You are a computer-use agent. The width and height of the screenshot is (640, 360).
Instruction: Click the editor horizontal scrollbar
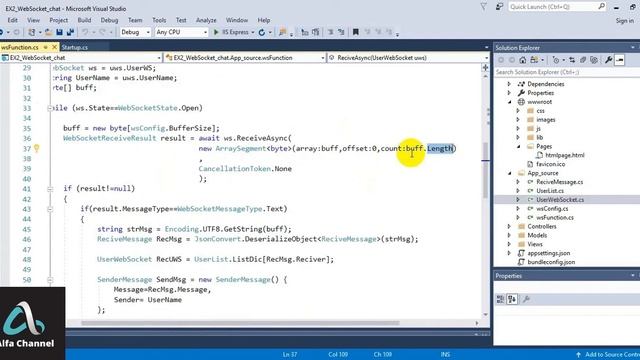click(x=240, y=323)
